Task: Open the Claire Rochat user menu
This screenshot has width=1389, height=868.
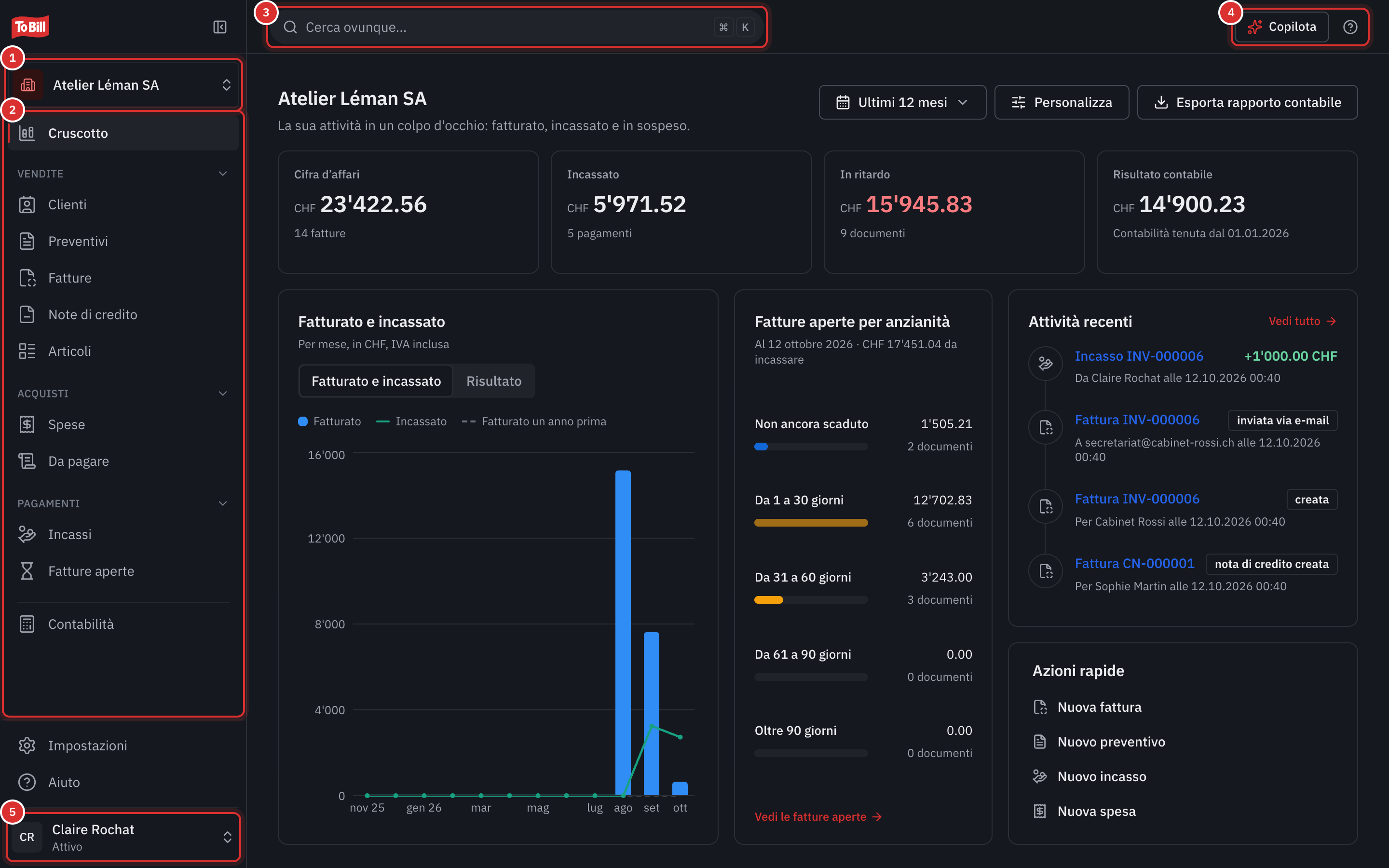Action: point(123,837)
